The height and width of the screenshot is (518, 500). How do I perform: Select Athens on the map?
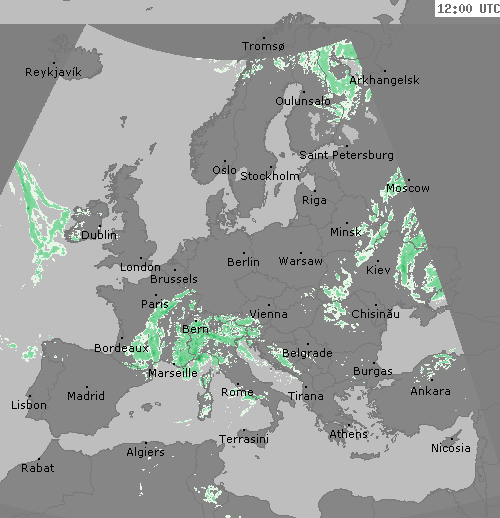(x=349, y=434)
